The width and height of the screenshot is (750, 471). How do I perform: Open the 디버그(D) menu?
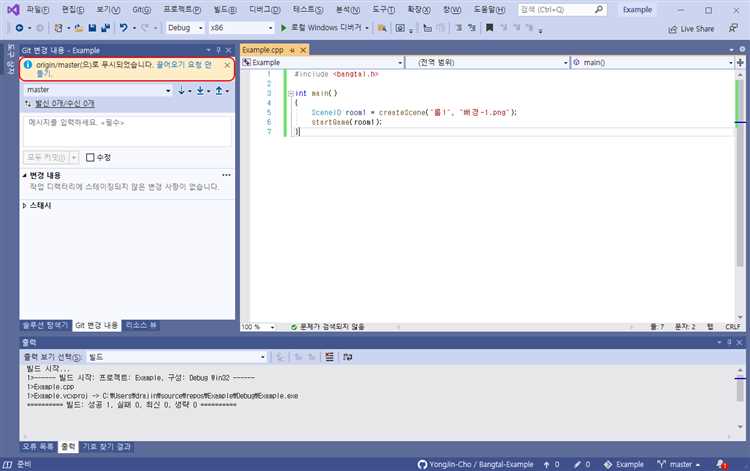[265, 10]
